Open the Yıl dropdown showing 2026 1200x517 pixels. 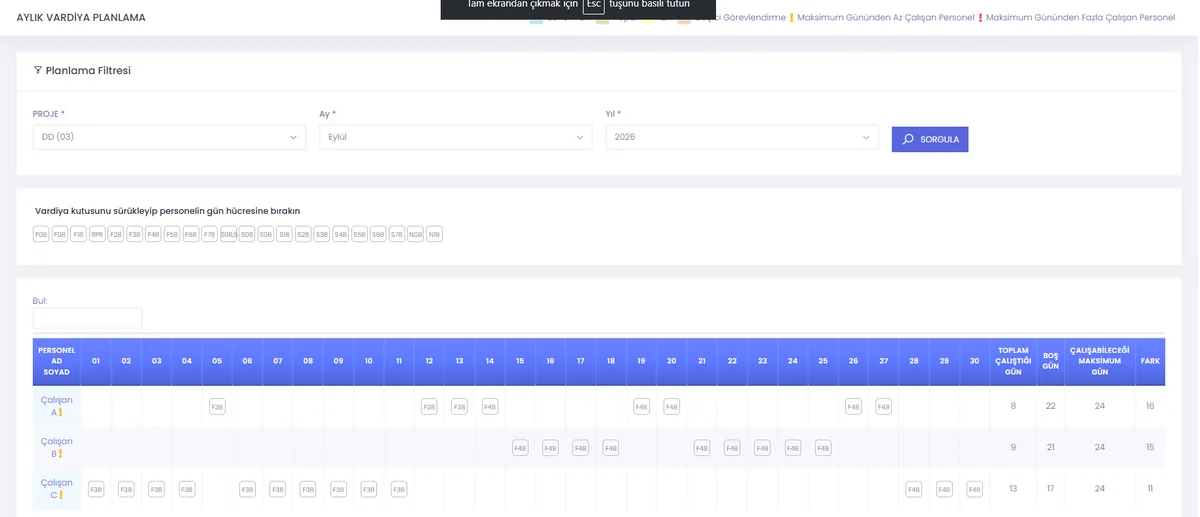click(x=742, y=137)
